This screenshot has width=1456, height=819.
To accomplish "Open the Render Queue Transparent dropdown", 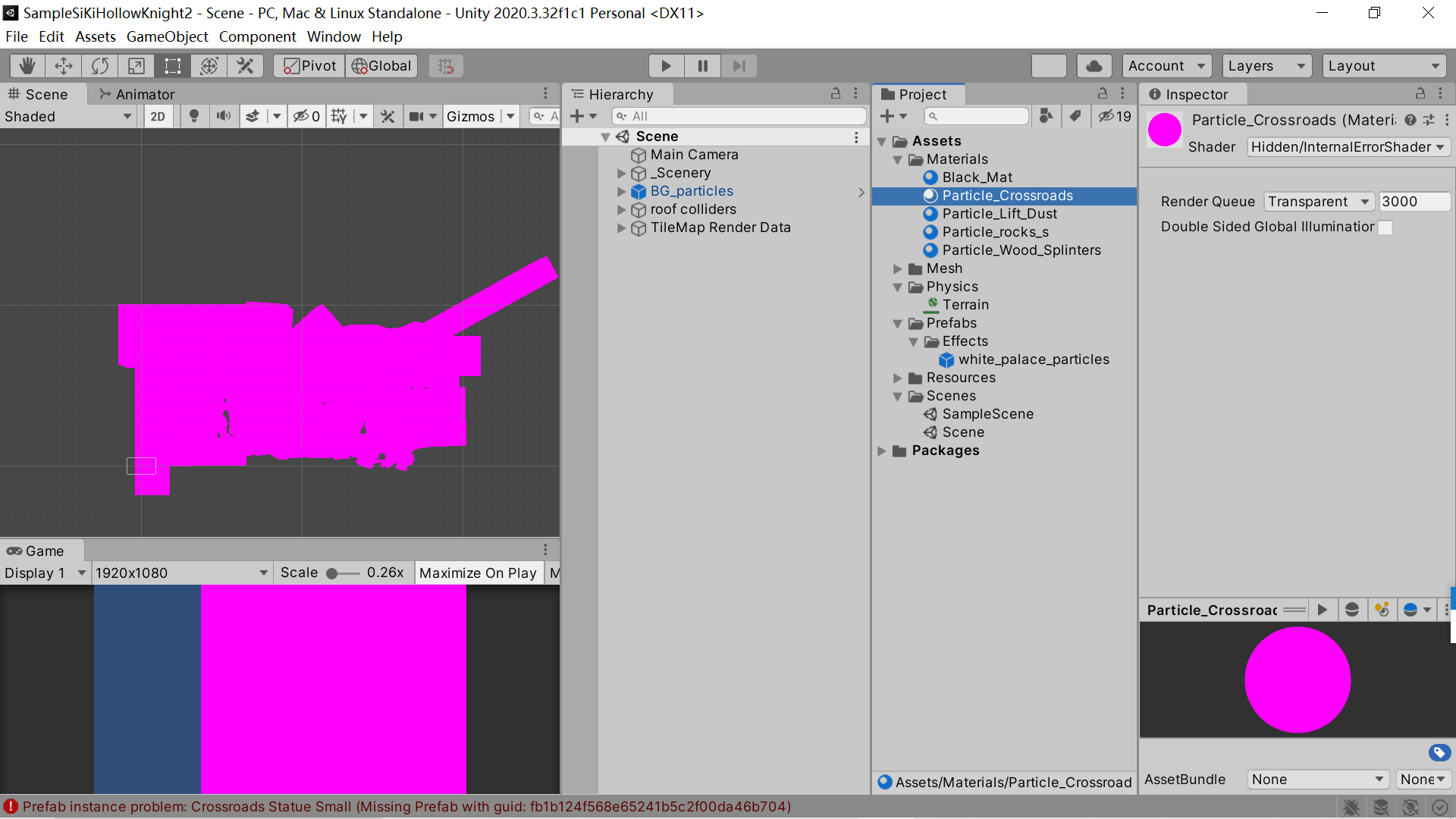I will (x=1318, y=202).
